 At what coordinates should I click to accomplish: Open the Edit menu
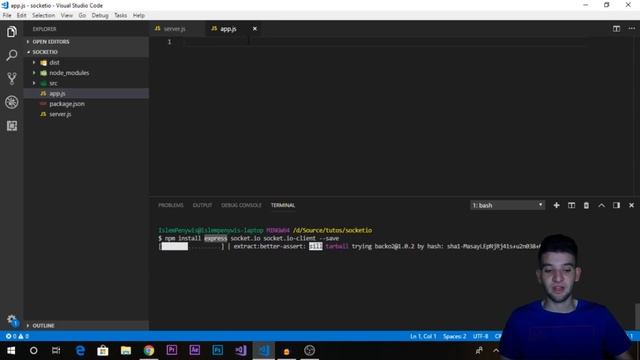coord(22,15)
